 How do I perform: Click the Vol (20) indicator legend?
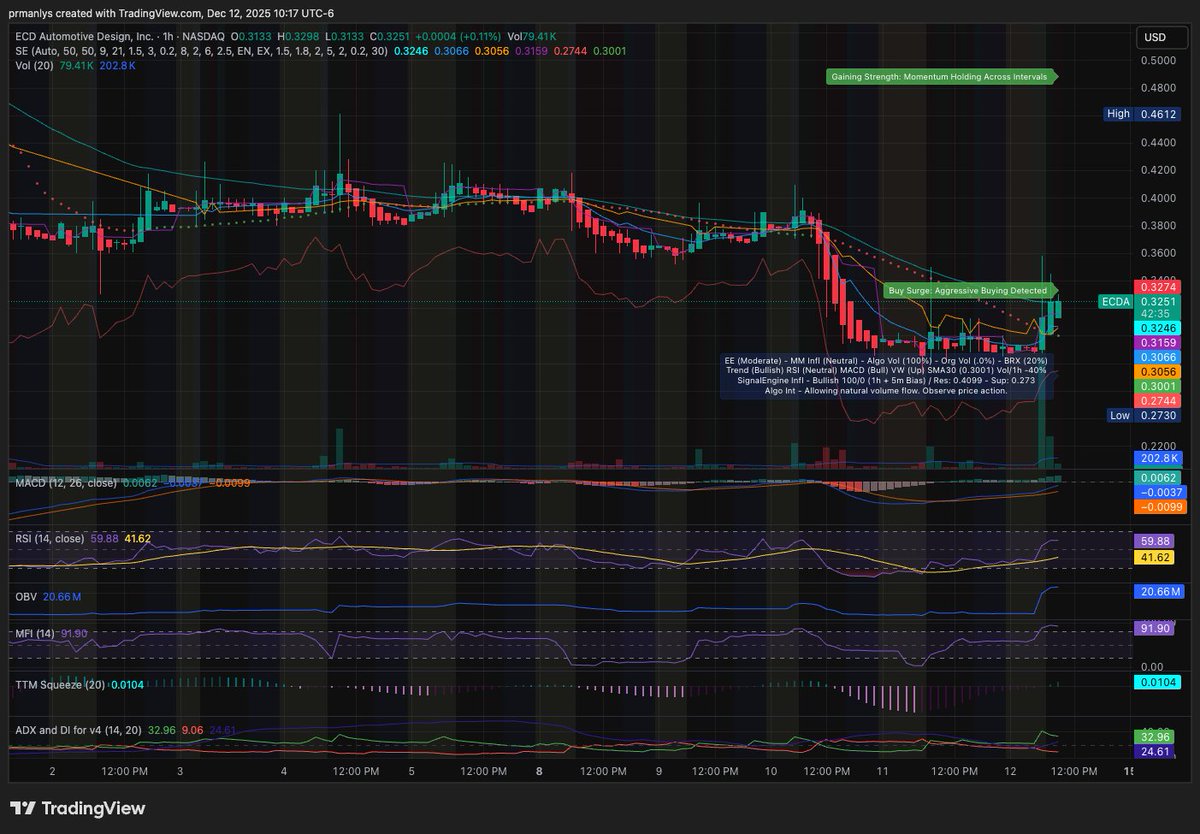pos(32,64)
